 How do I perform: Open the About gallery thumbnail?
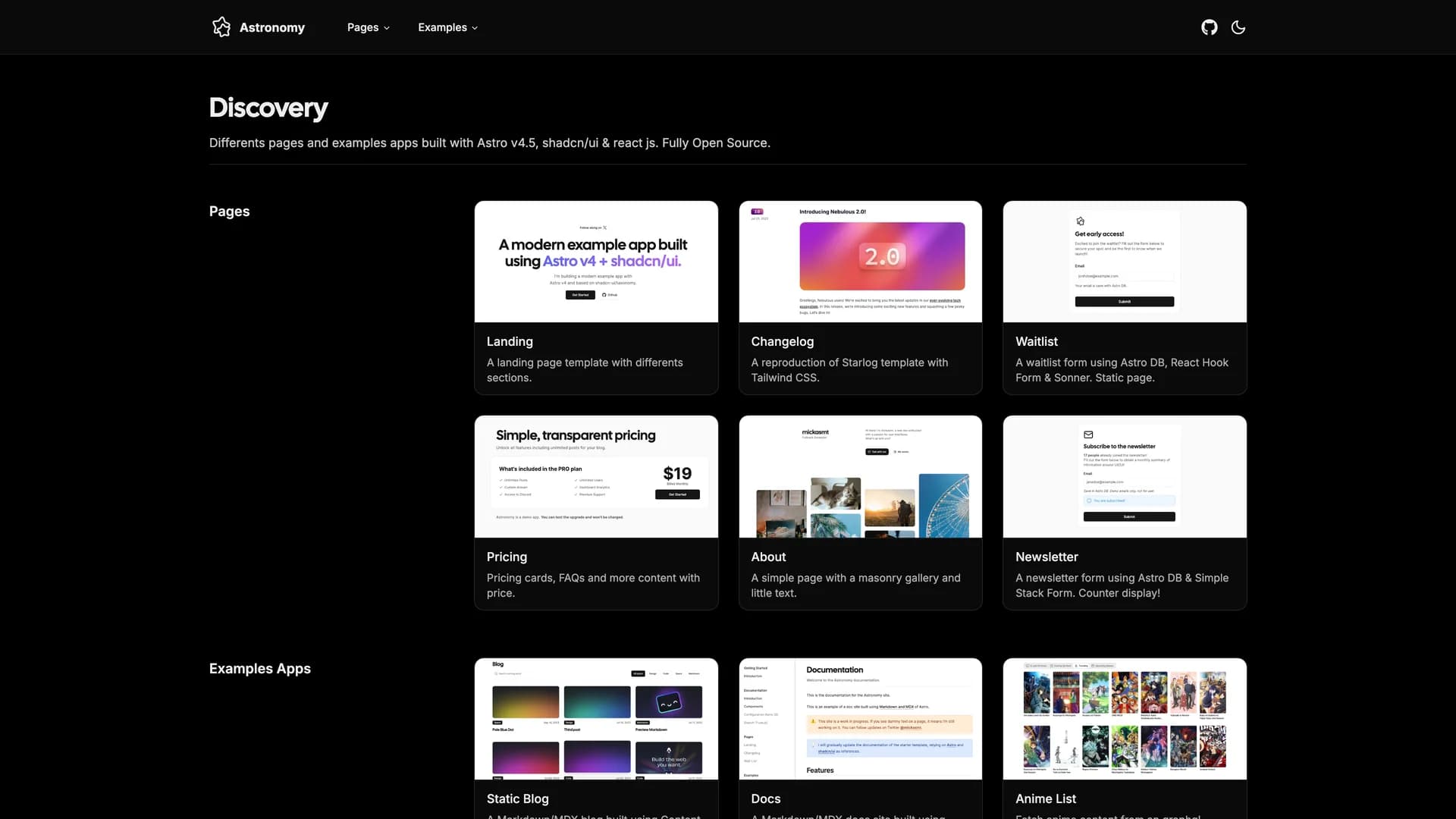pyautogui.click(x=860, y=476)
